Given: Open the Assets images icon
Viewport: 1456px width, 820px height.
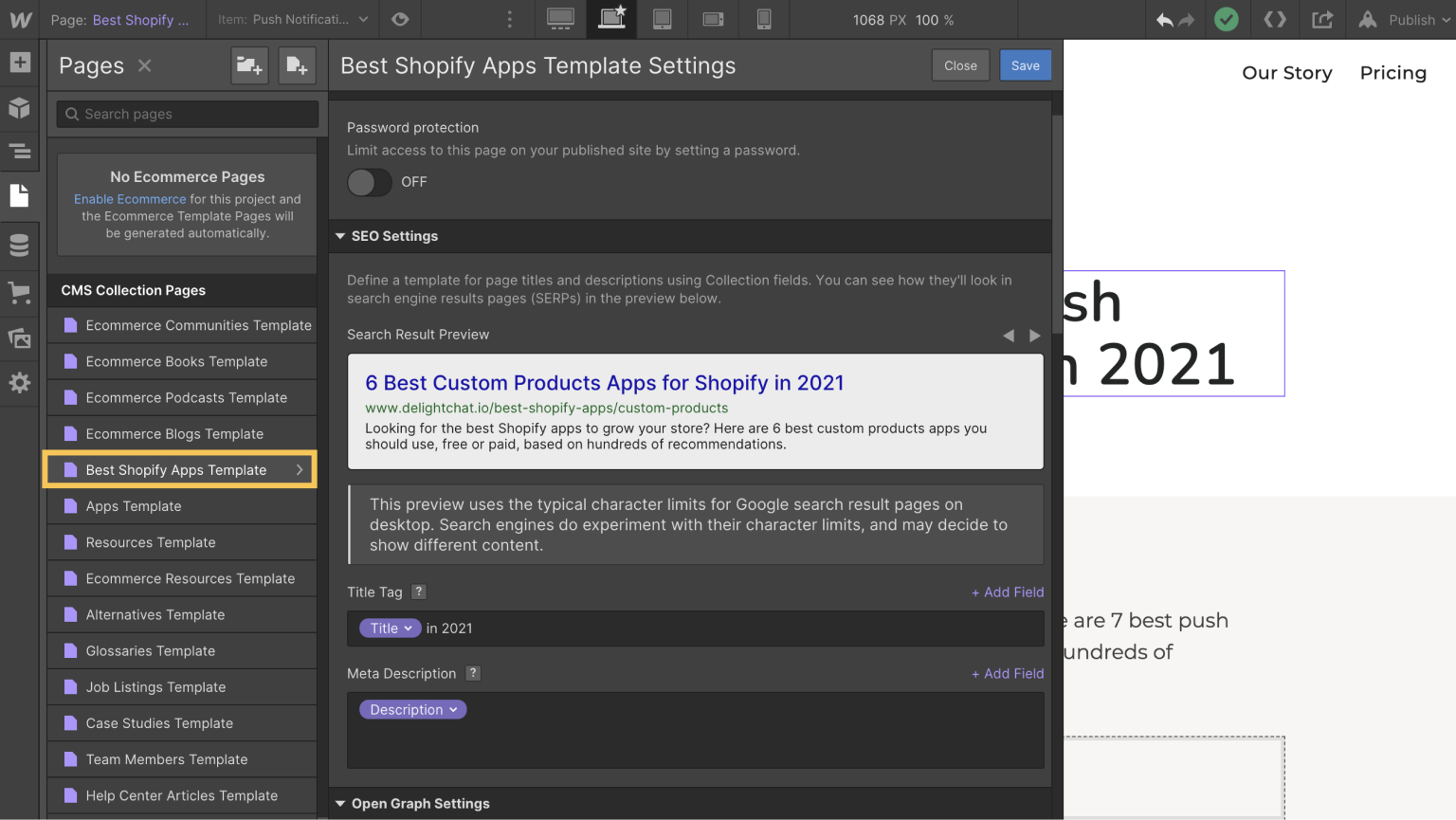Looking at the screenshot, I should tap(20, 337).
